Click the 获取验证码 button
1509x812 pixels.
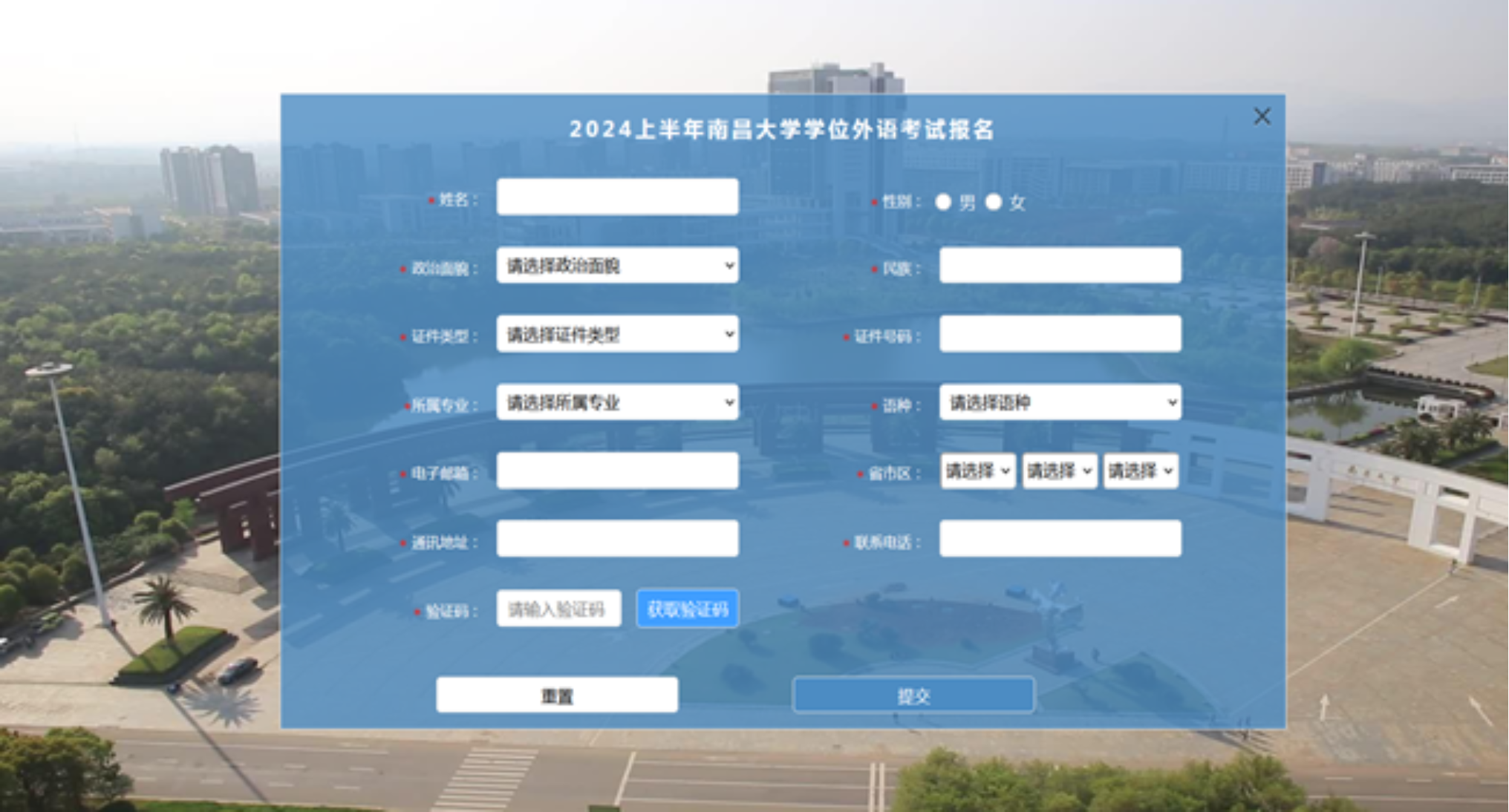(x=687, y=609)
